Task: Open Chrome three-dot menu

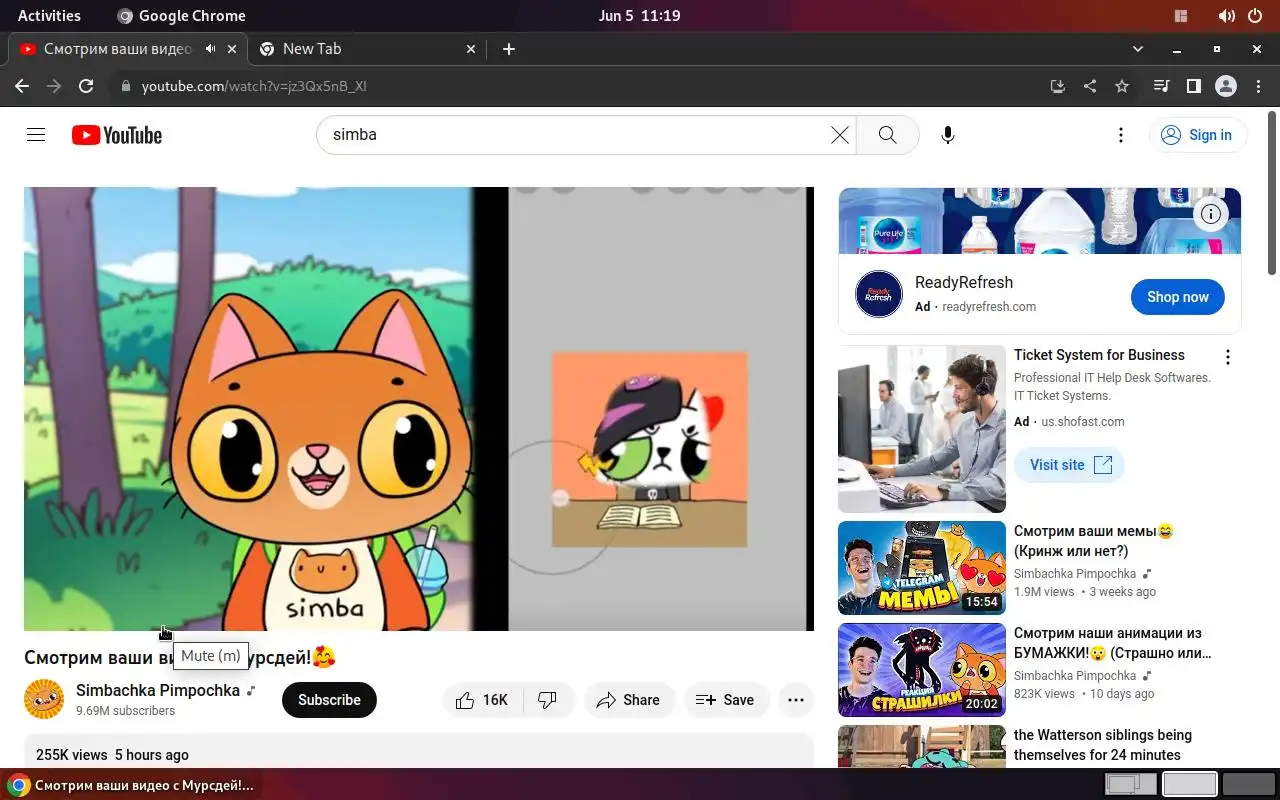Action: (1257, 86)
